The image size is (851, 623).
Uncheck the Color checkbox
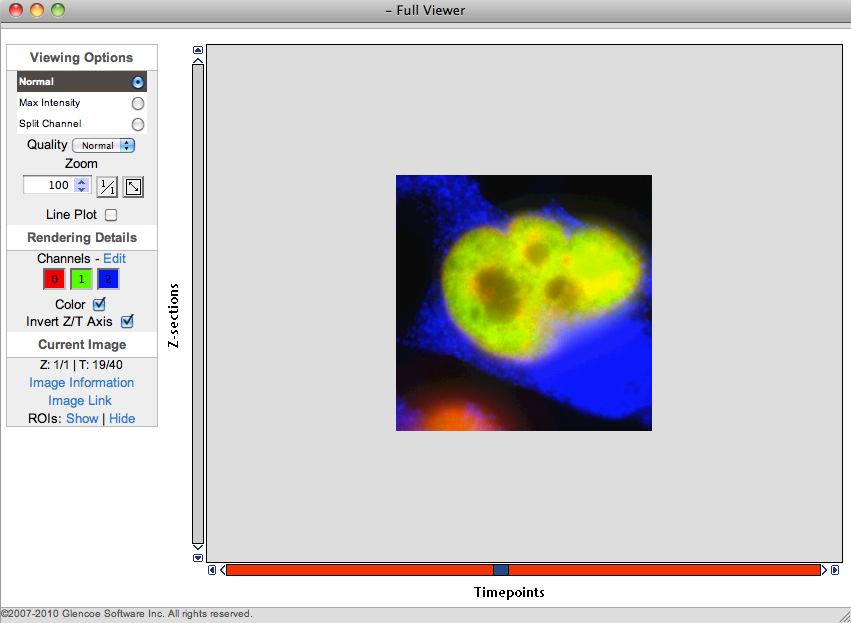click(99, 304)
